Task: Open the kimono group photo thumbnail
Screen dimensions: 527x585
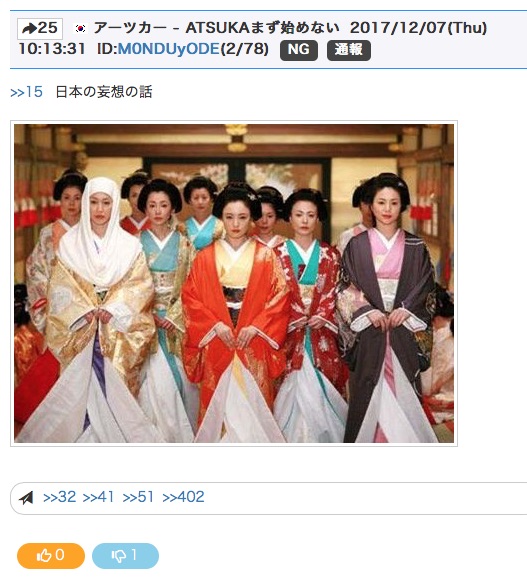Action: (234, 283)
